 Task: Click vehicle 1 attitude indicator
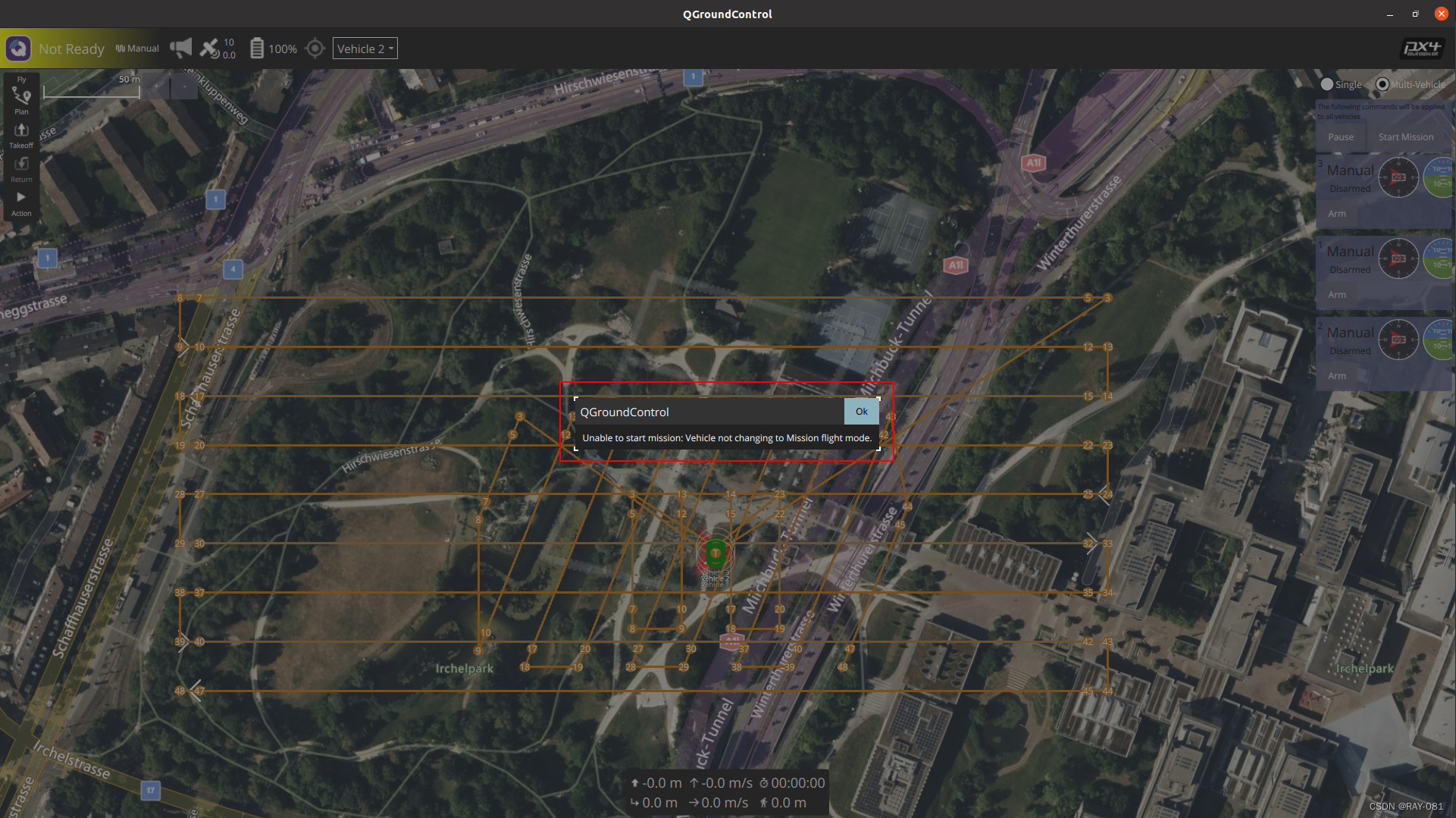coord(1439,259)
